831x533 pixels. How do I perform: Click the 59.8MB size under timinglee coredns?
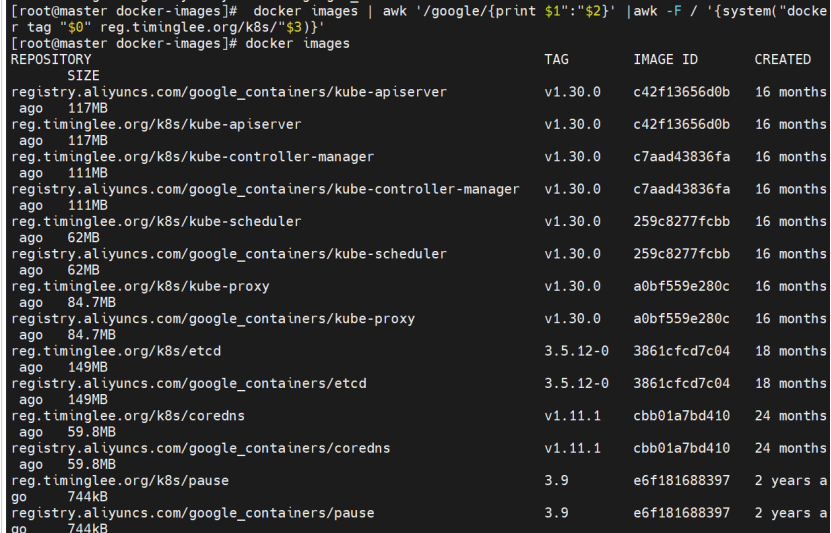click(x=91, y=432)
